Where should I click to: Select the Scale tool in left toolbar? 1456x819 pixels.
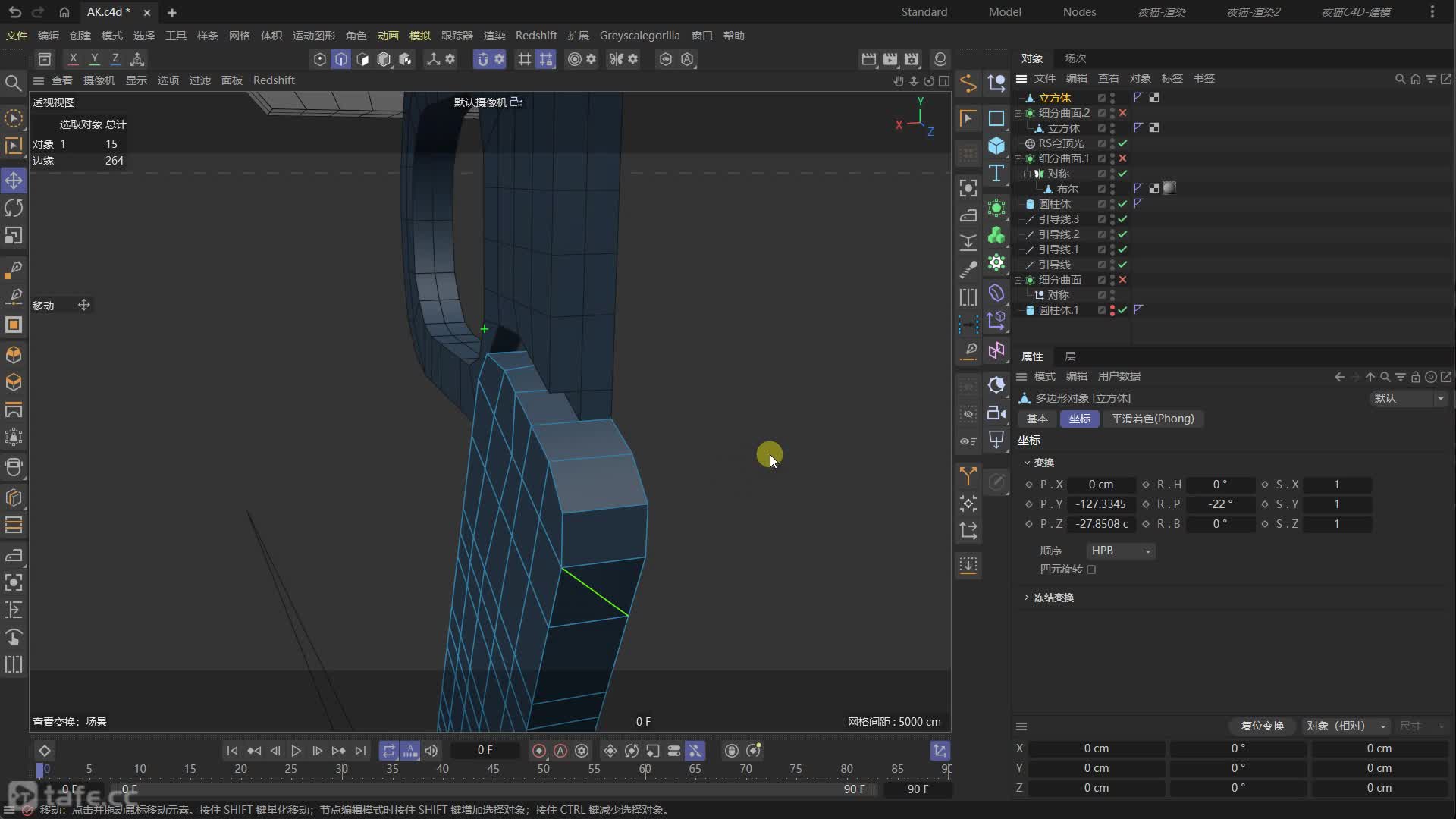click(x=14, y=236)
